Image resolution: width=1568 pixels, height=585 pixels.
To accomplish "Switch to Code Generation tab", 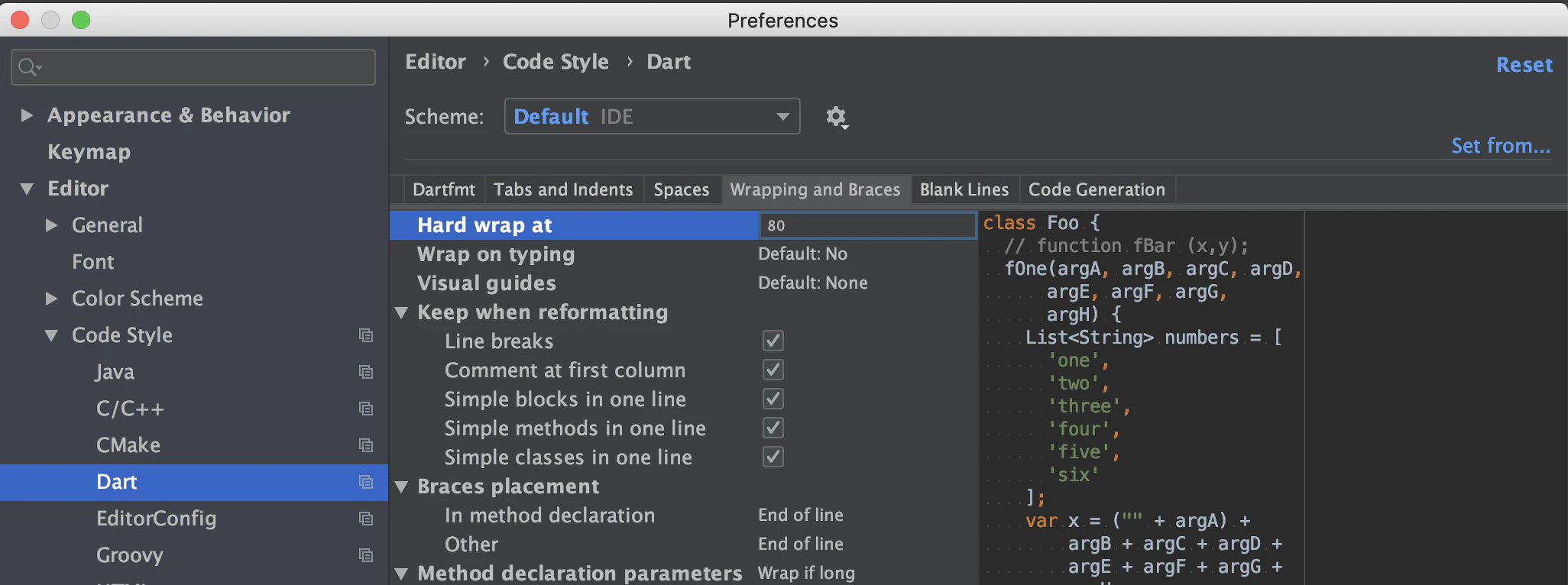I will (1097, 189).
